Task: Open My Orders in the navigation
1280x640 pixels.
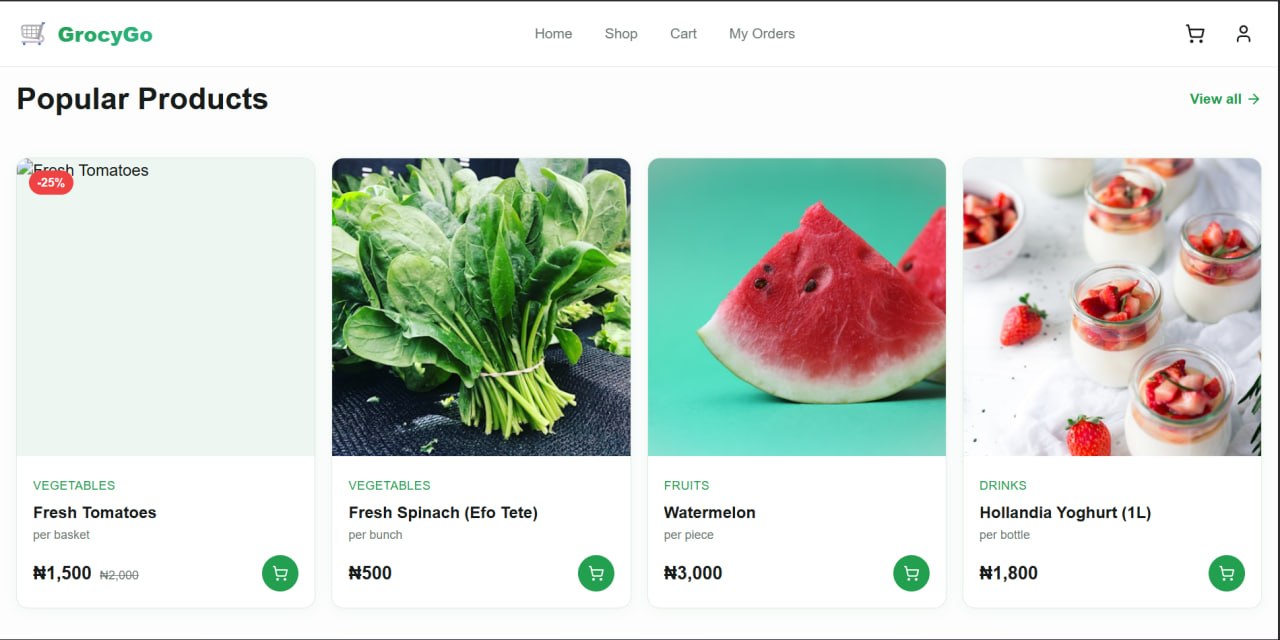Action: 762,34
